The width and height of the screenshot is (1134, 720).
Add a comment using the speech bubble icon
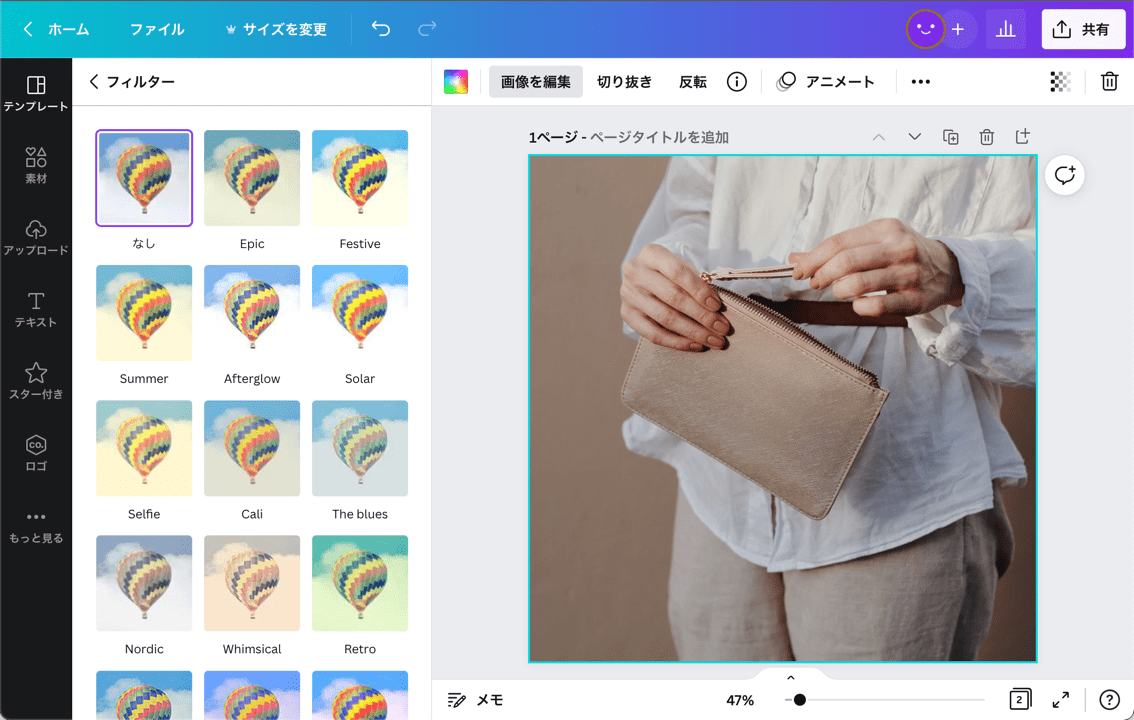1064,175
